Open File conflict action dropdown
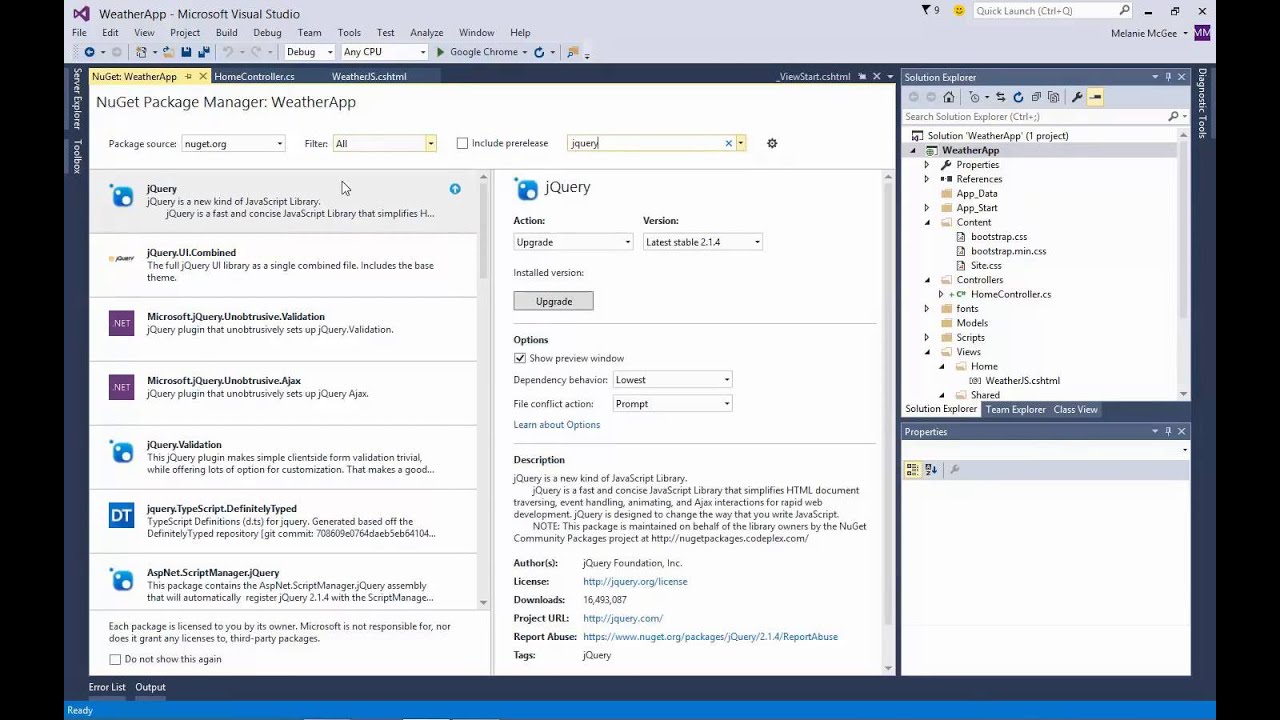1280x720 pixels. pos(672,404)
